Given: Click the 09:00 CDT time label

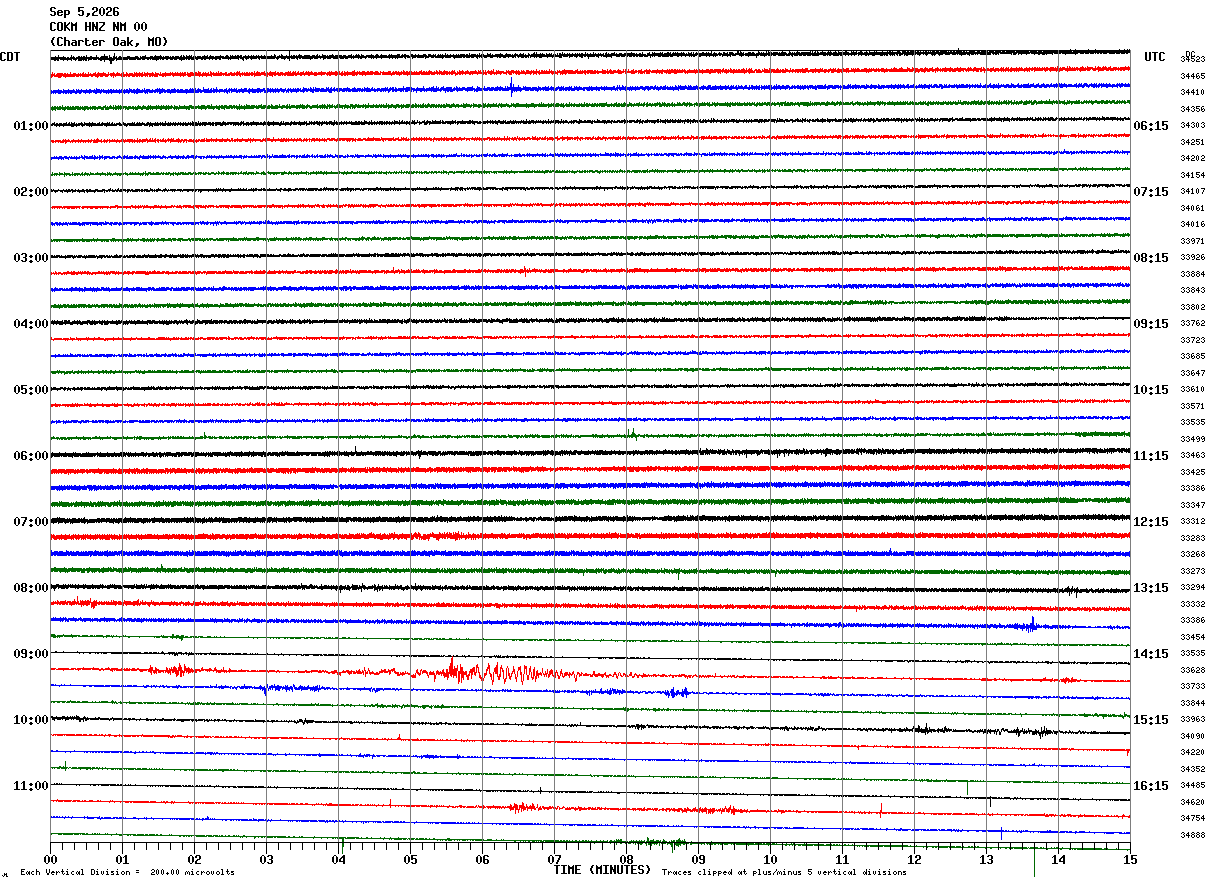Looking at the screenshot, I should pos(31,653).
